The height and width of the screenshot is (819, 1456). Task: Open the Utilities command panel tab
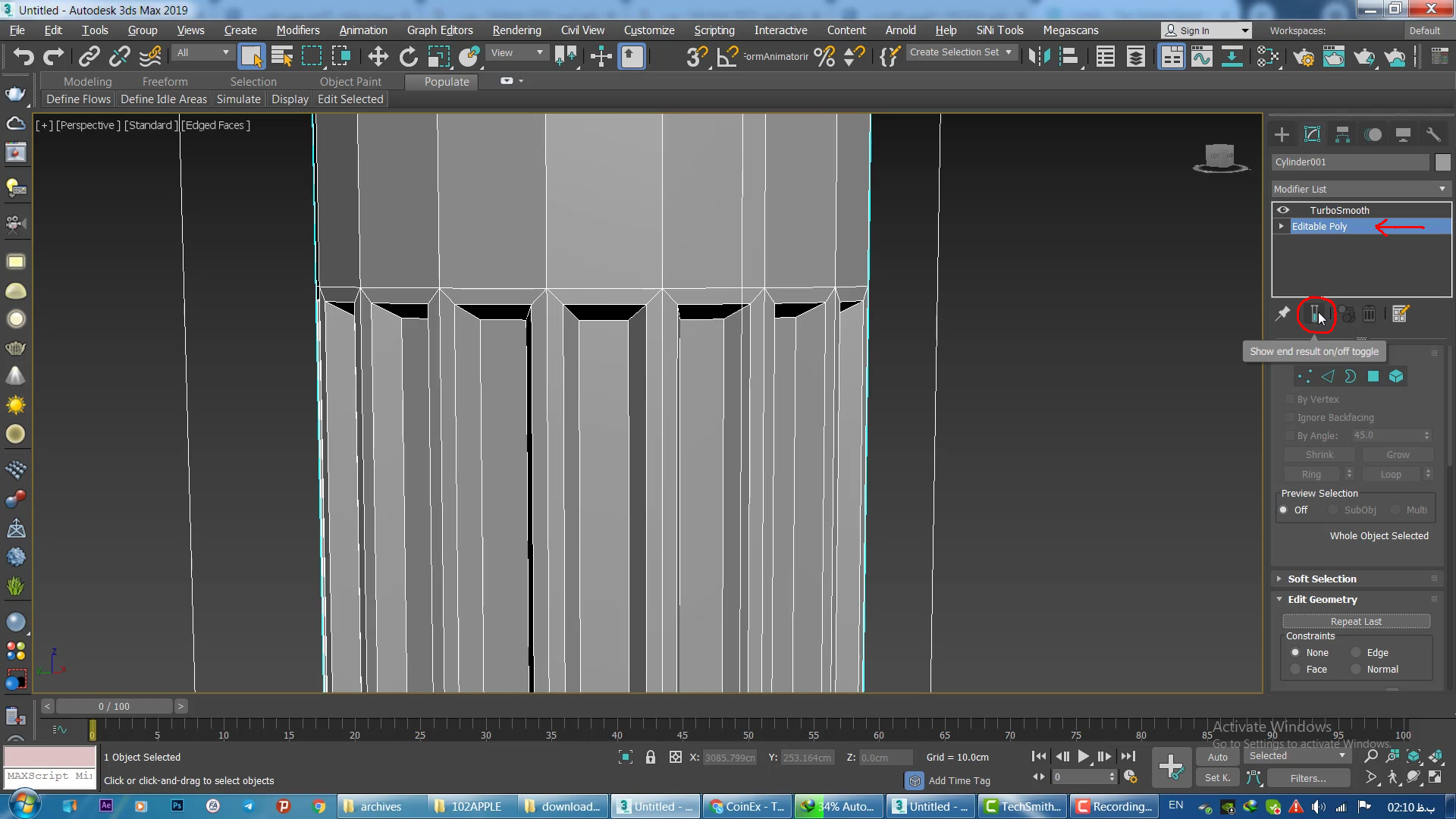tap(1433, 135)
